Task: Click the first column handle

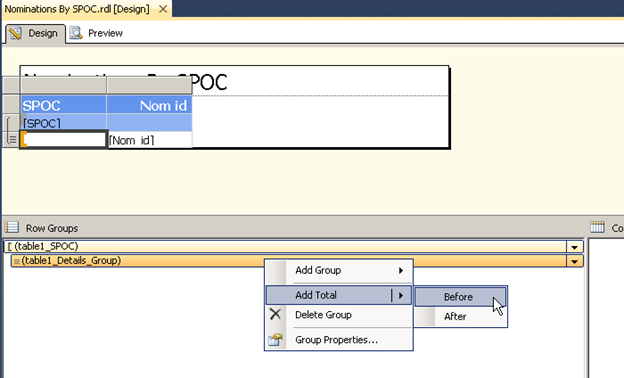Action: click(64, 86)
